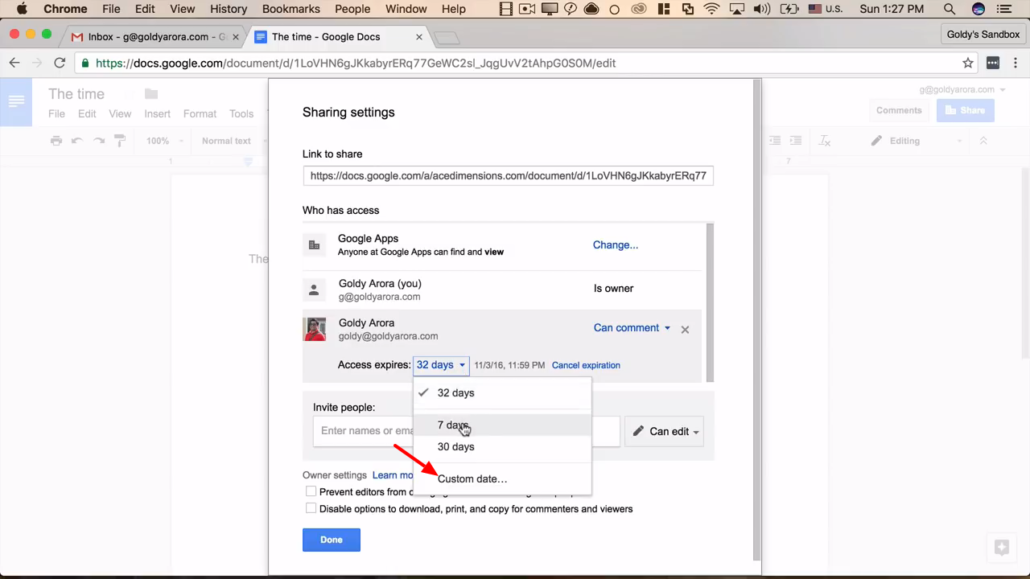Click Goldy's Sandbox profile button

pyautogui.click(x=983, y=34)
